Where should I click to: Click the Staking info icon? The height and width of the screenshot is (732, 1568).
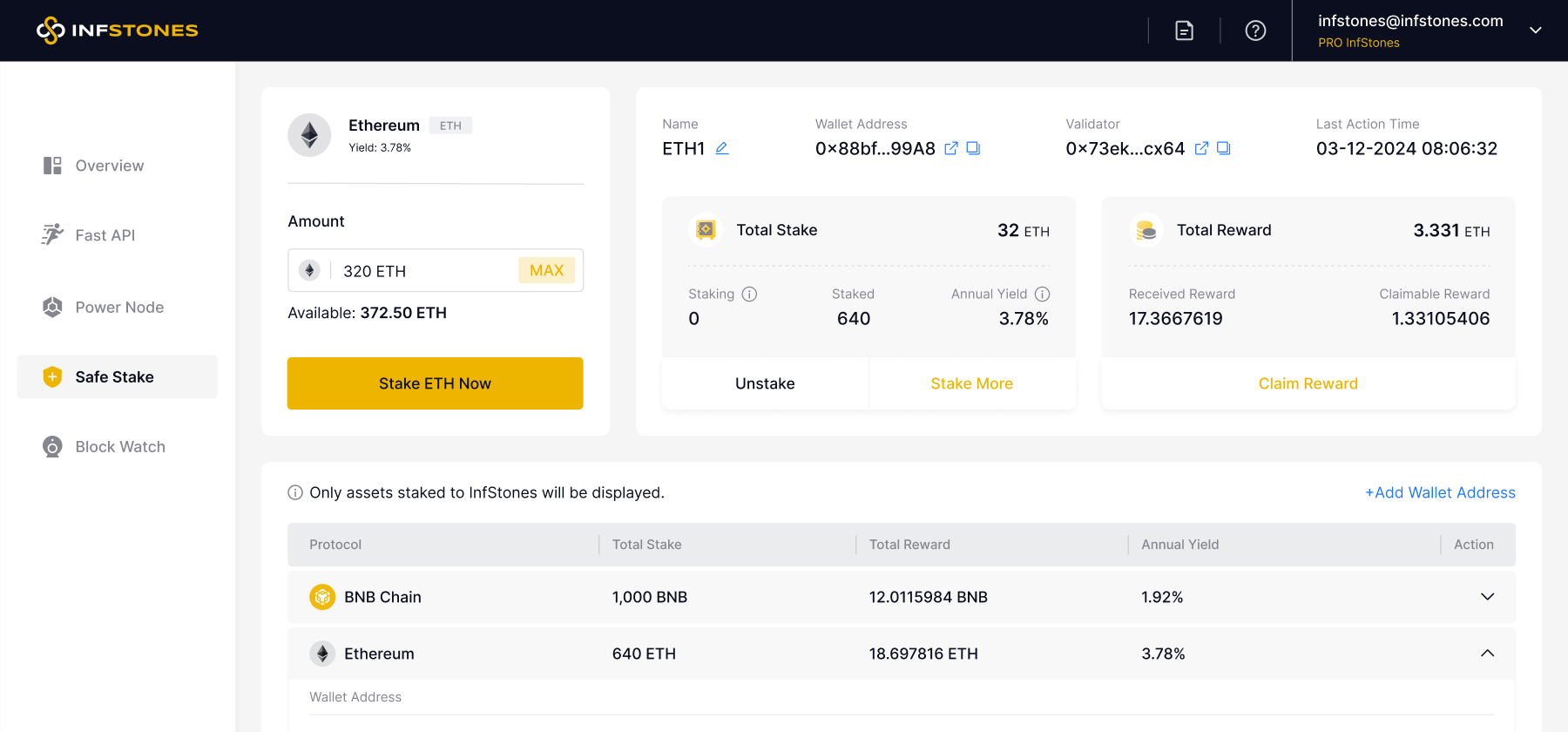point(749,294)
